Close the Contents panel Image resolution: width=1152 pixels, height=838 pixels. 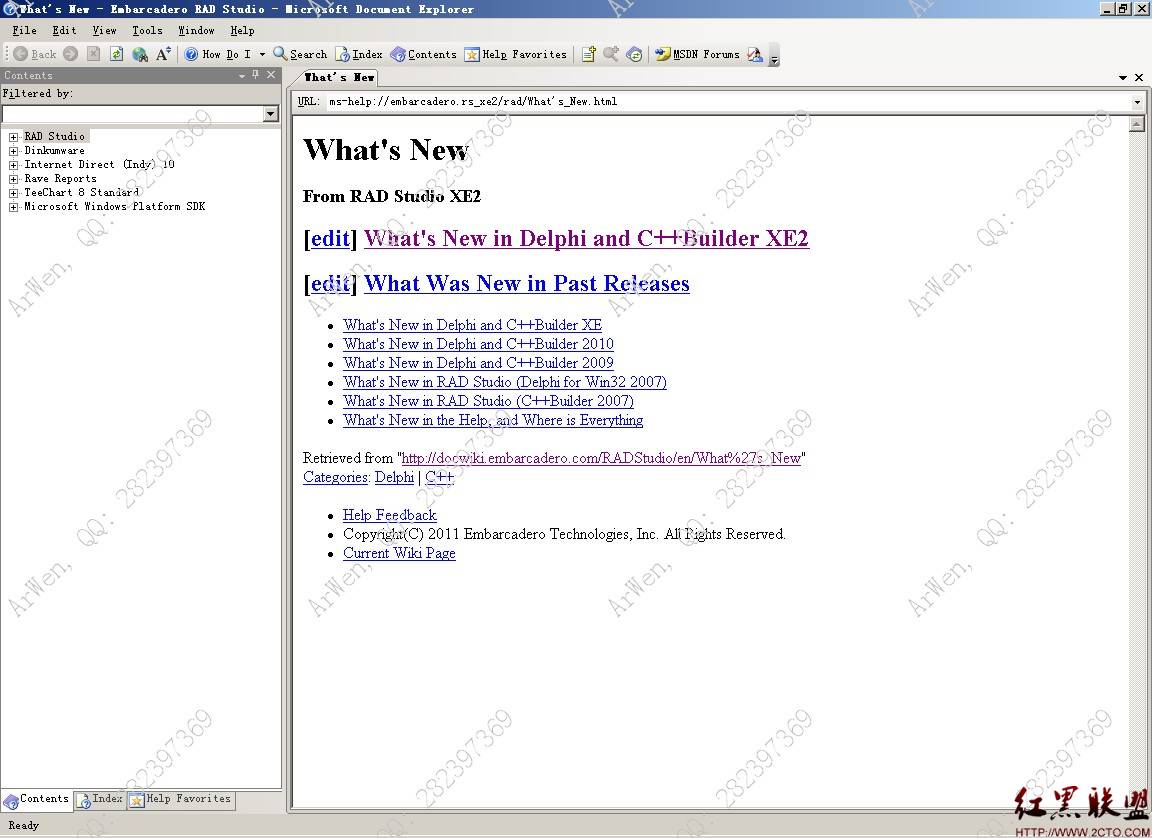point(271,75)
